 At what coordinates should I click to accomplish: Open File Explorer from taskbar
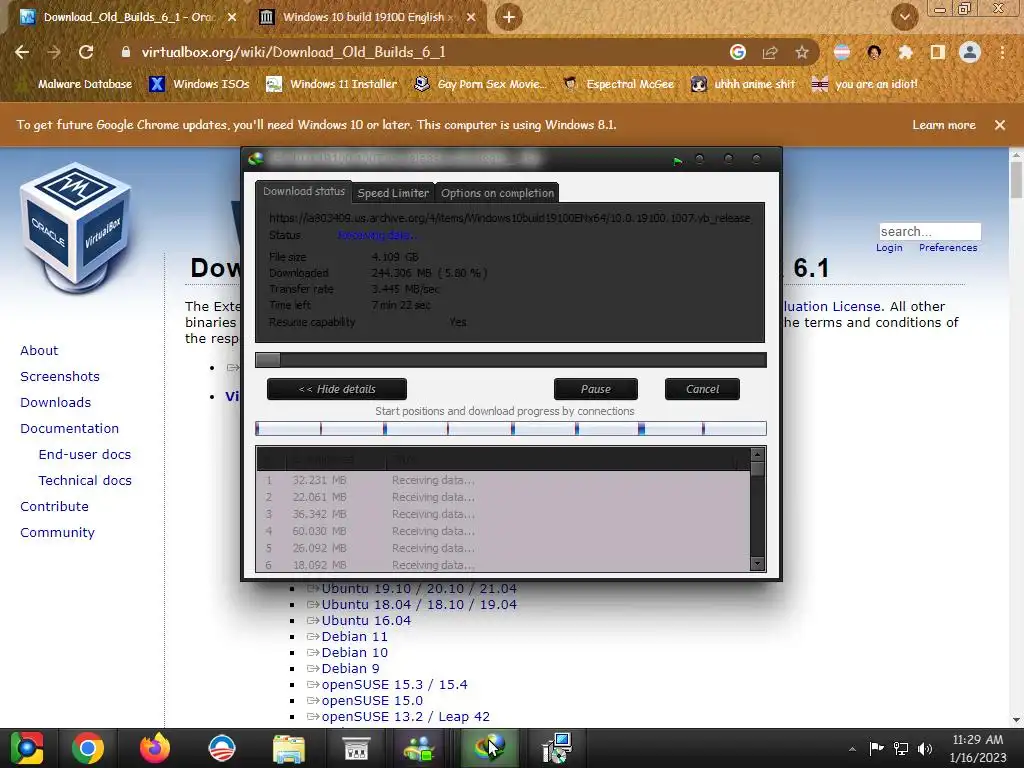click(289, 748)
